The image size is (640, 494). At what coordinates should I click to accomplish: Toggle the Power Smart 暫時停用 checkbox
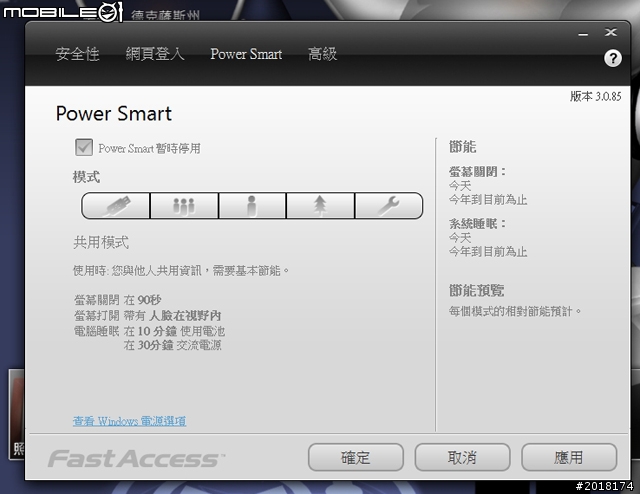[84, 147]
